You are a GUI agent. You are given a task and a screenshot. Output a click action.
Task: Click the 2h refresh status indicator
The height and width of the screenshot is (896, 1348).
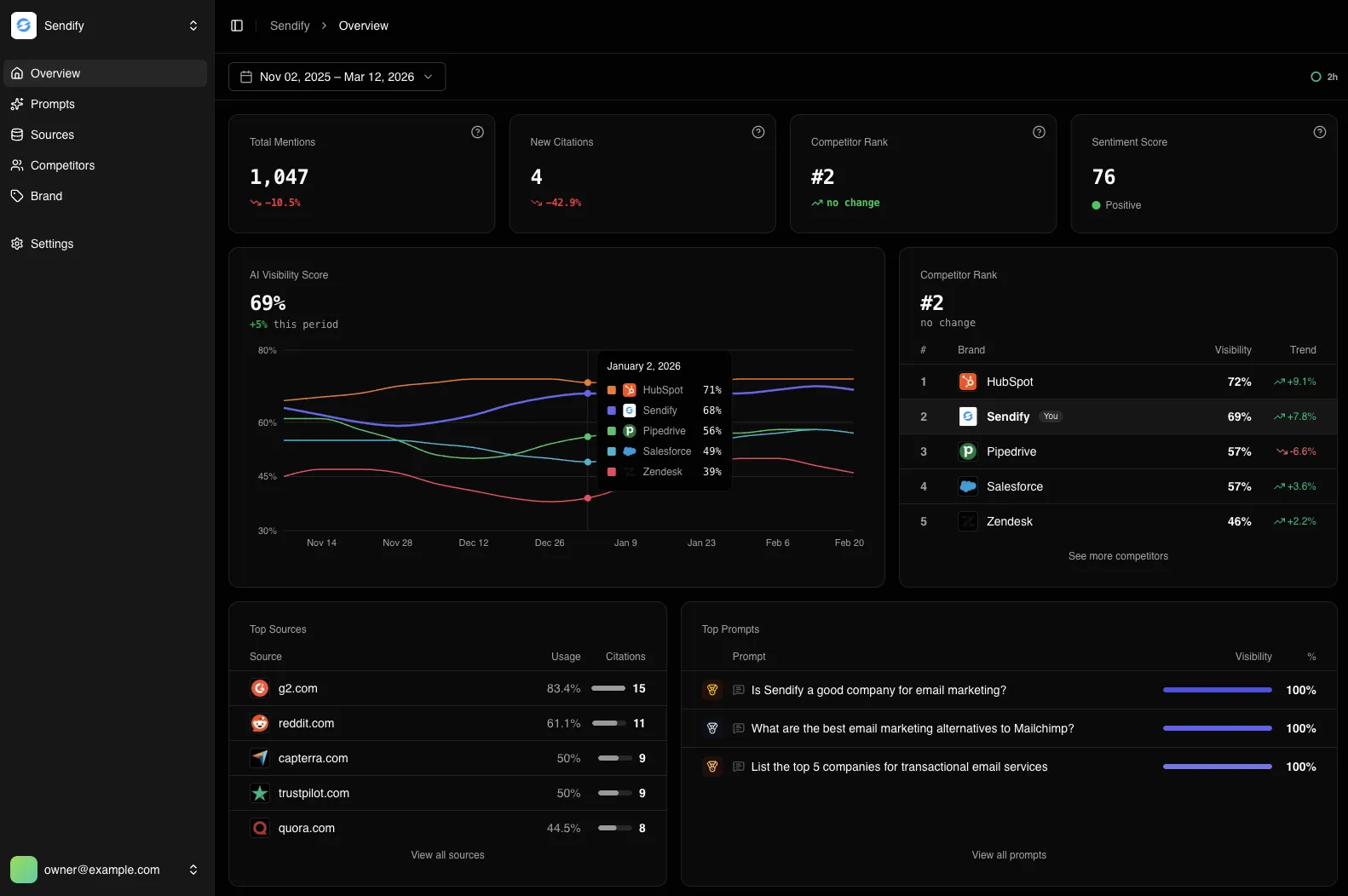1323,77
